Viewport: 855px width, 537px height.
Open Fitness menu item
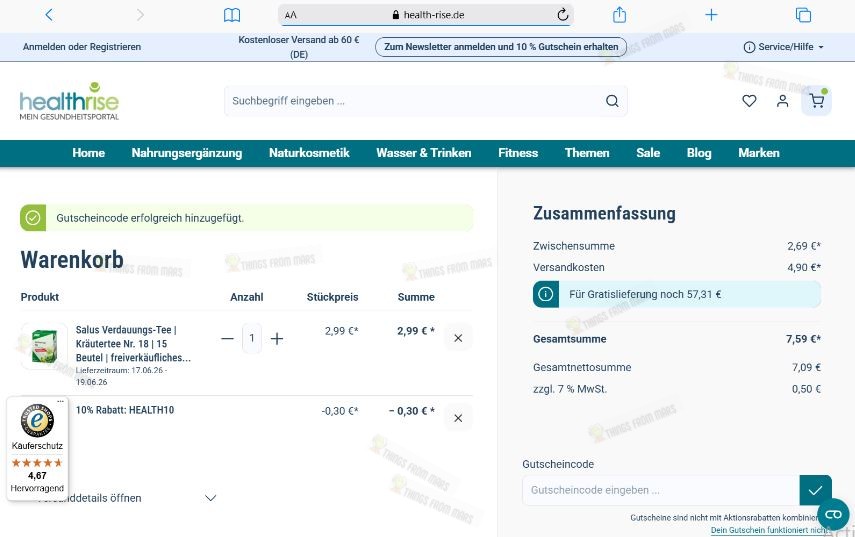(x=518, y=153)
